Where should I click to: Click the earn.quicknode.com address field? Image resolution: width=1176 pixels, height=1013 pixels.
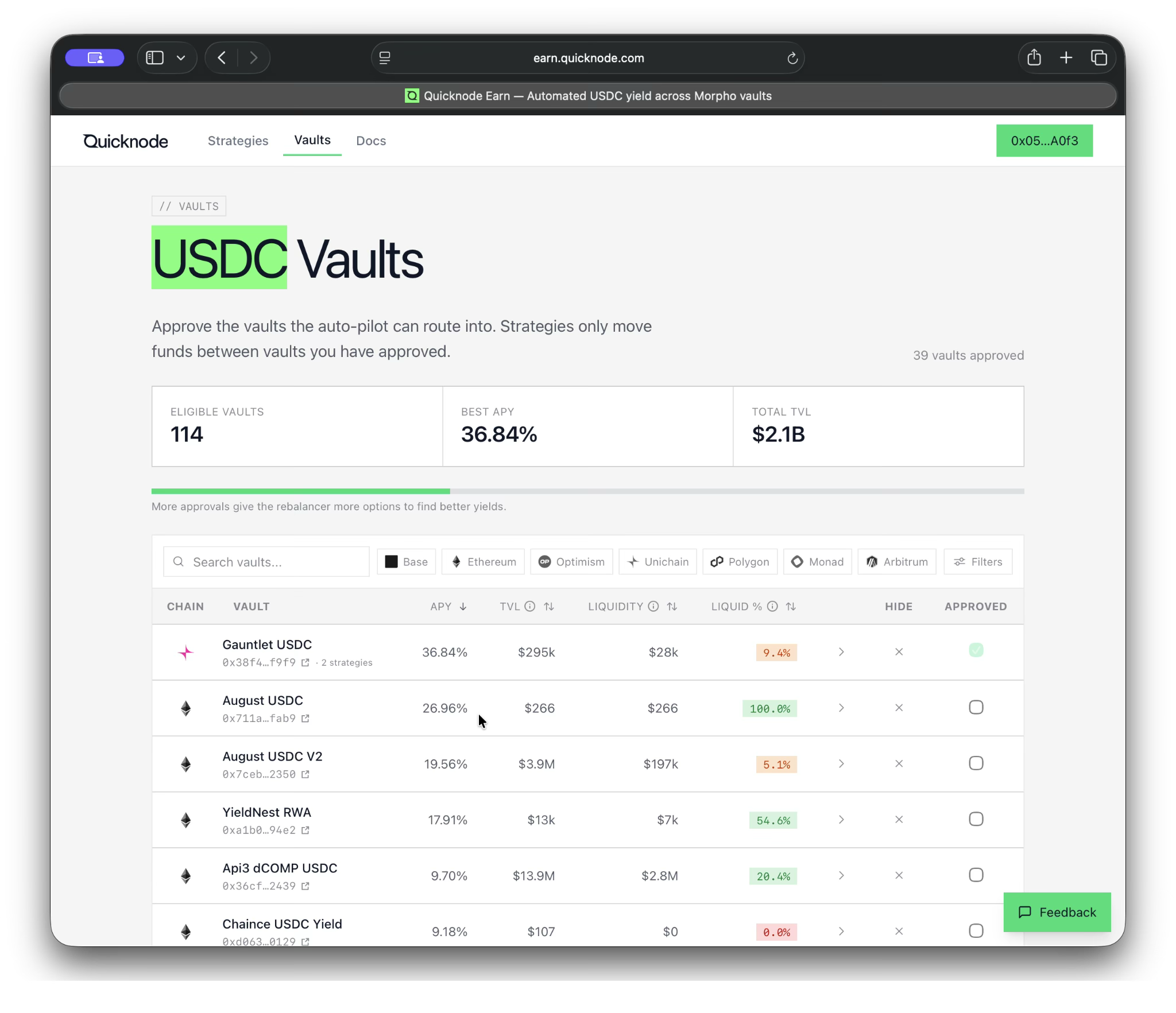pos(588,58)
